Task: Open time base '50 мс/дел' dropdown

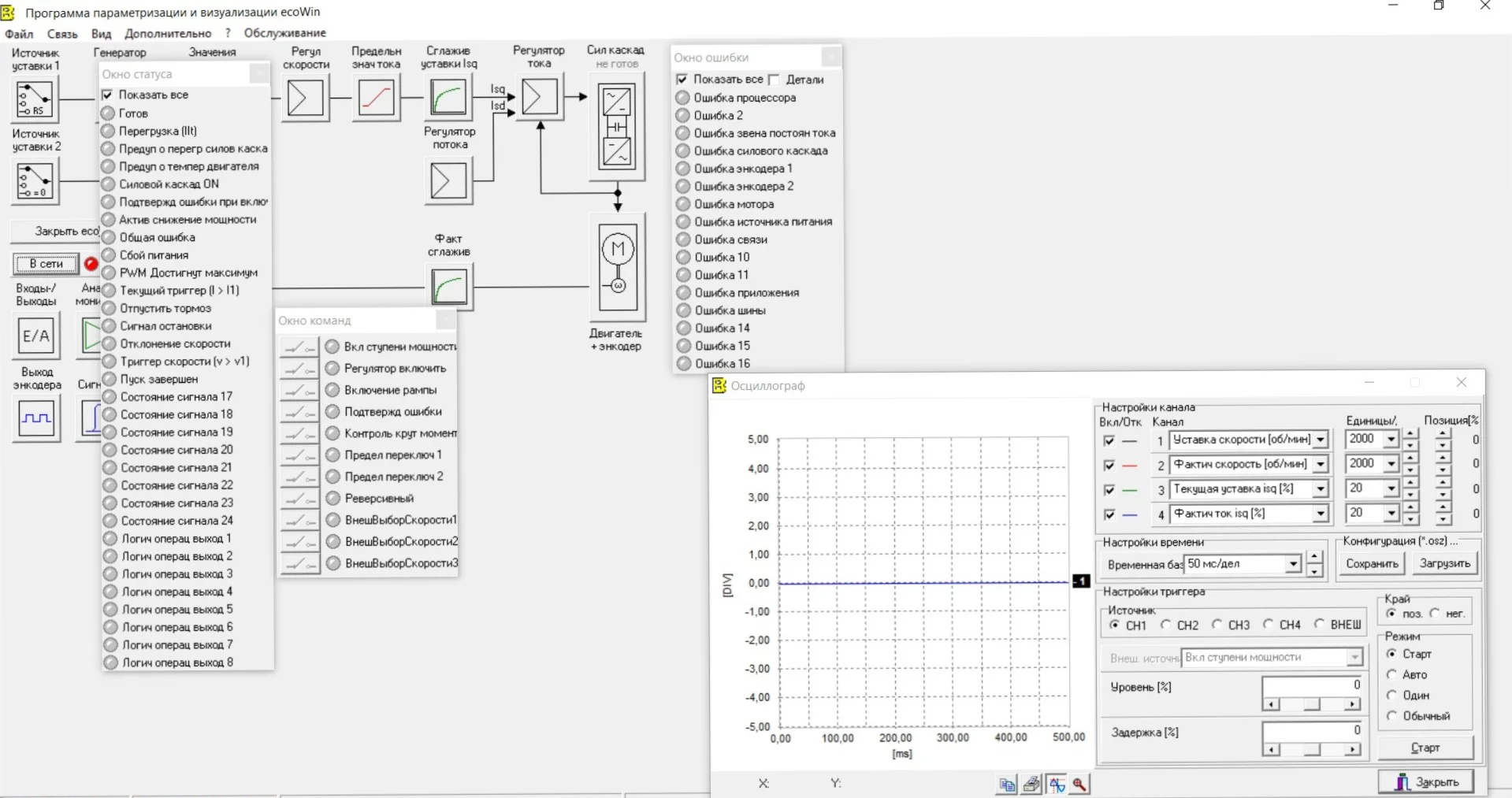Action: (x=1293, y=564)
